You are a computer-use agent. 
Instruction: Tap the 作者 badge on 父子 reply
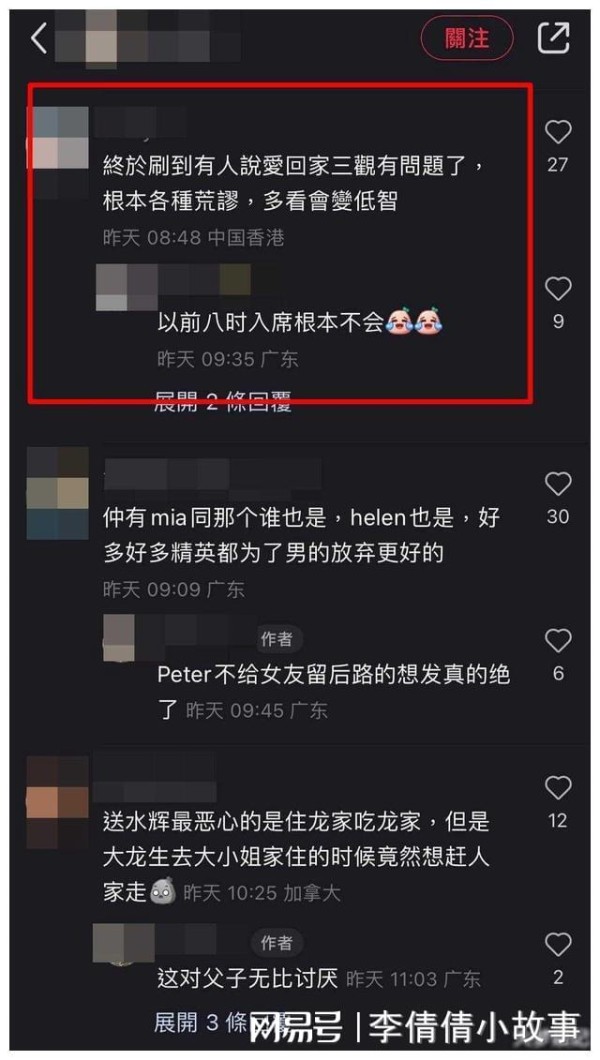(276, 942)
